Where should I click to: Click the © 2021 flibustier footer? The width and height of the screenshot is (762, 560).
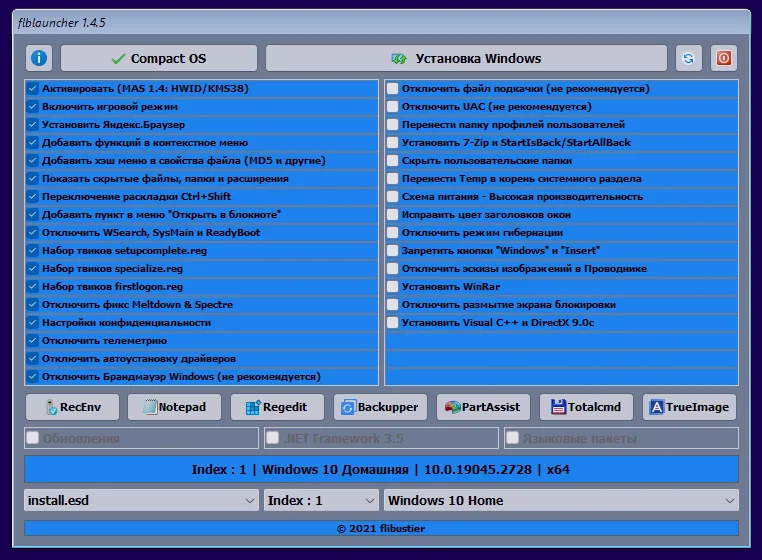[381, 528]
